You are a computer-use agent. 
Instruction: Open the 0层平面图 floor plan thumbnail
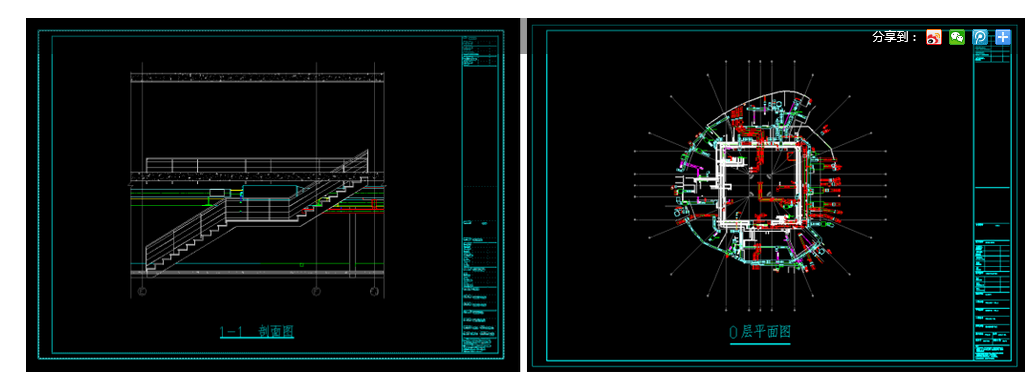point(776,195)
